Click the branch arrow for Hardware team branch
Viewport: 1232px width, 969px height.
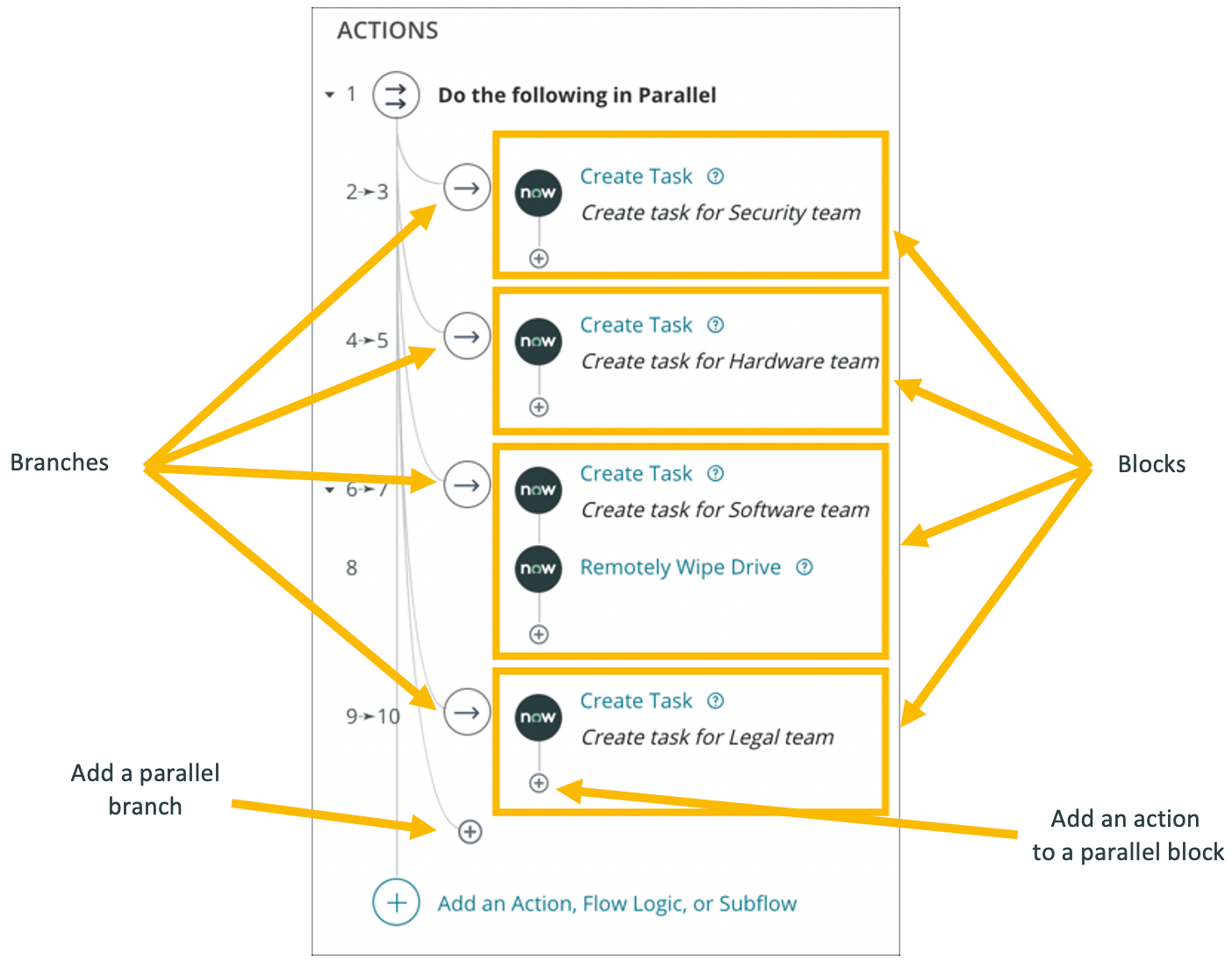(x=465, y=336)
